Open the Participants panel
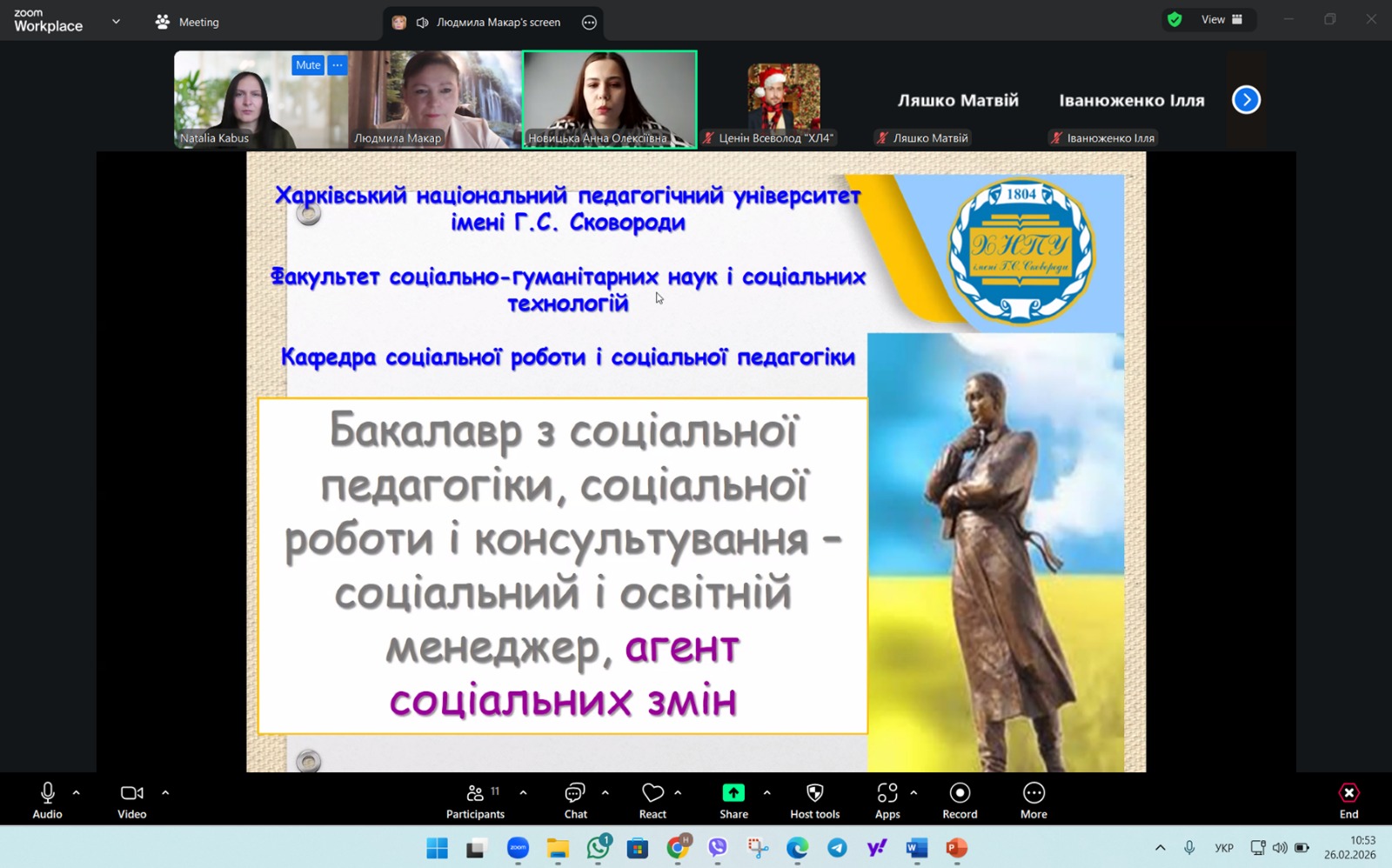Image resolution: width=1392 pixels, height=868 pixels. pyautogui.click(x=475, y=800)
